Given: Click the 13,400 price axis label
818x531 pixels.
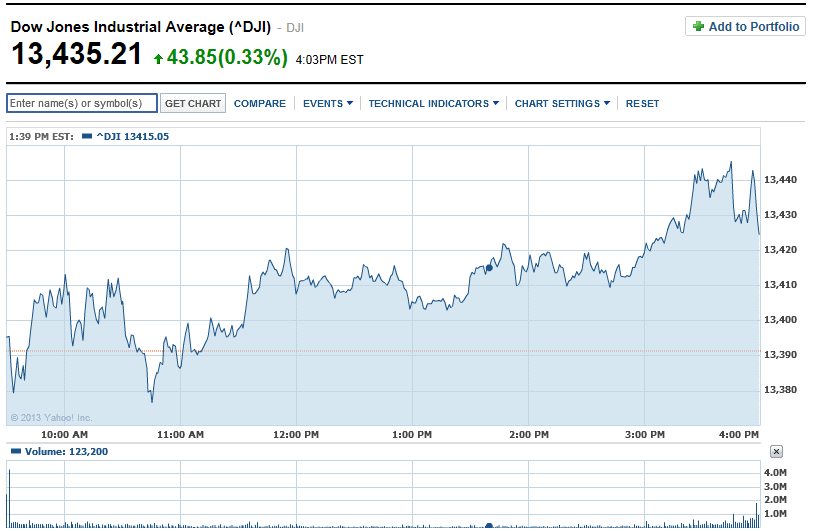Looking at the screenshot, I should [x=780, y=319].
